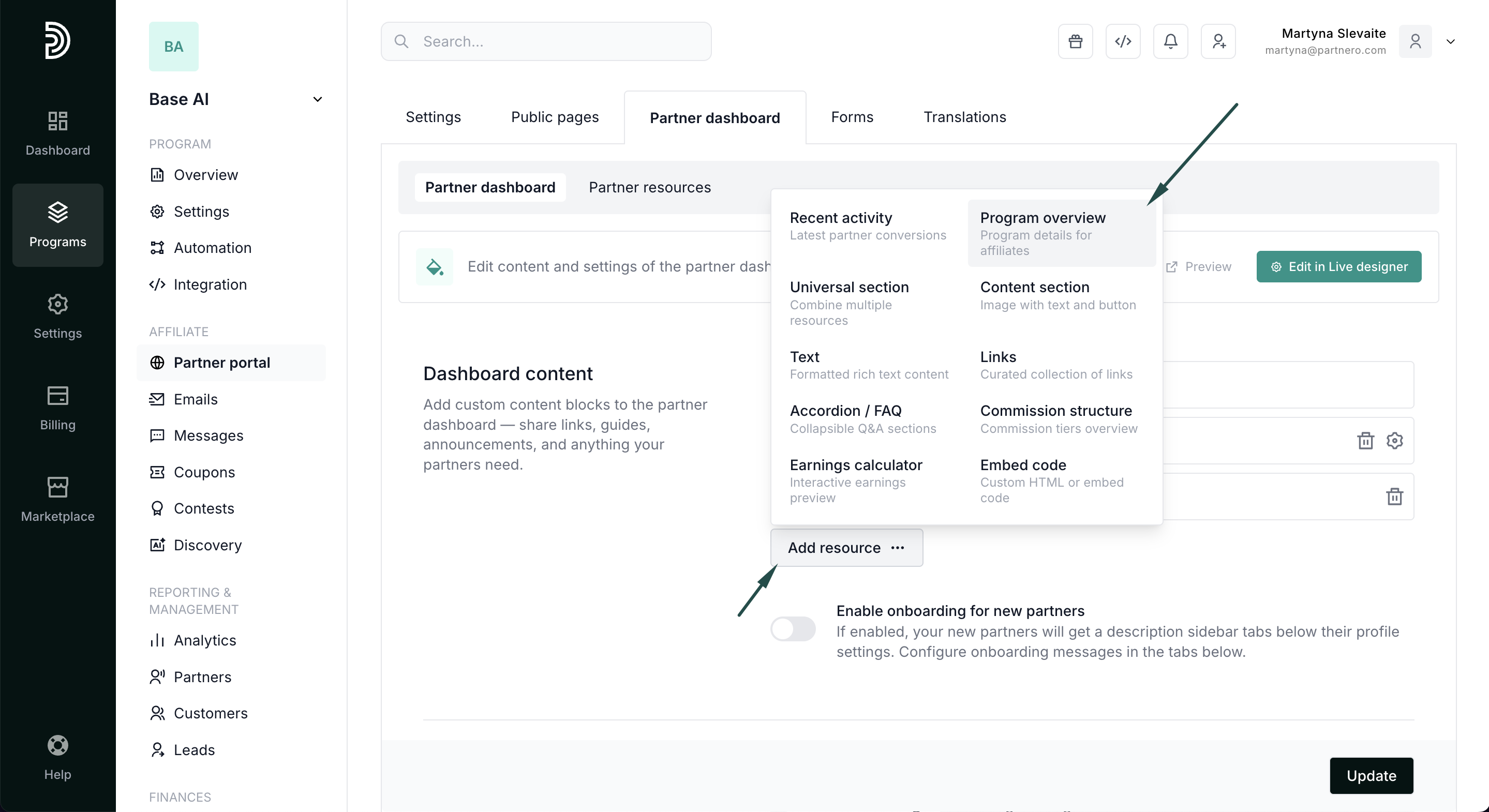Click into the Search field
The image size is (1489, 812).
coord(546,41)
